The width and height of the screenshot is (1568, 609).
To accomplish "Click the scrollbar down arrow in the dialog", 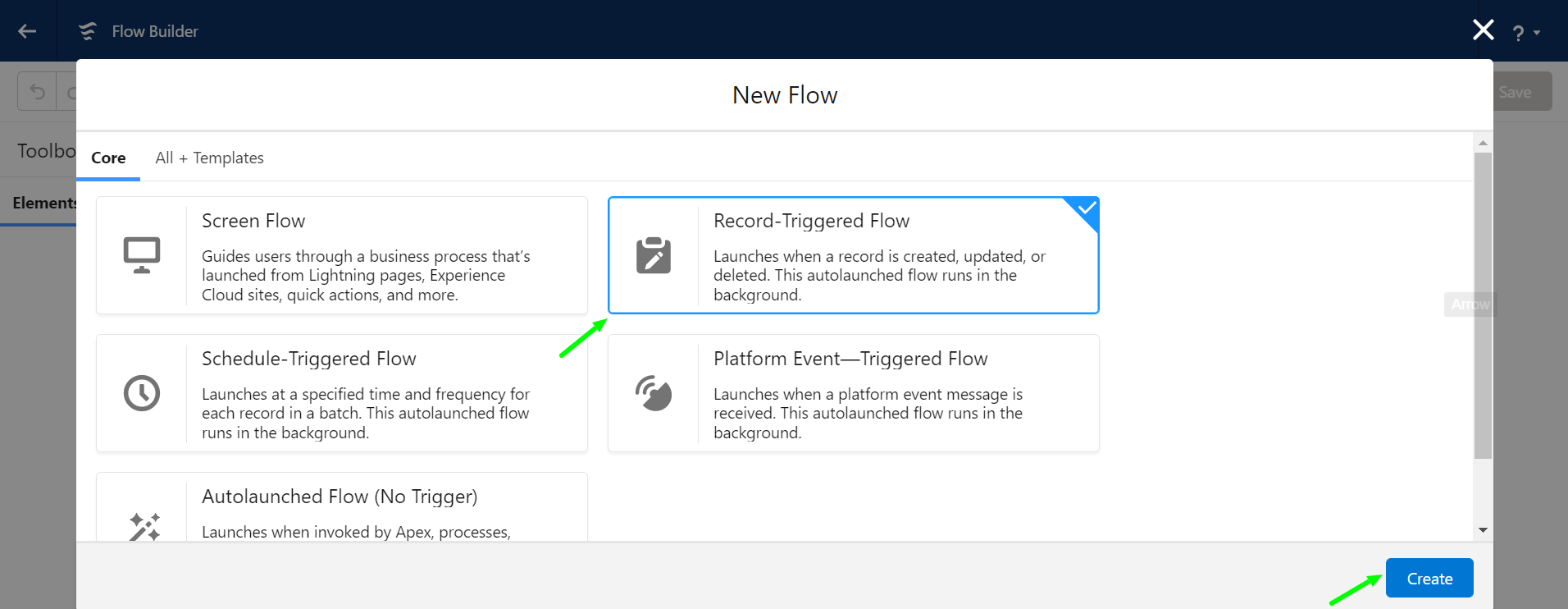I will point(1483,530).
